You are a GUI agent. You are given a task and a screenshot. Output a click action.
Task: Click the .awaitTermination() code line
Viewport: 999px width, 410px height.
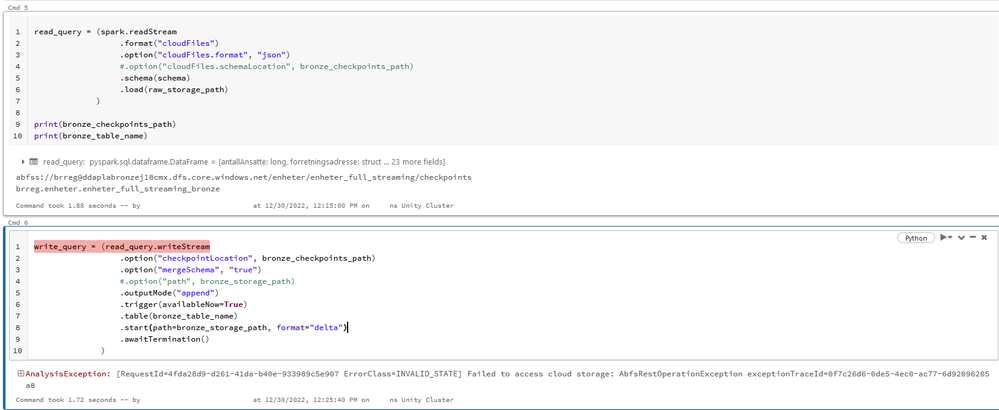click(x=164, y=339)
